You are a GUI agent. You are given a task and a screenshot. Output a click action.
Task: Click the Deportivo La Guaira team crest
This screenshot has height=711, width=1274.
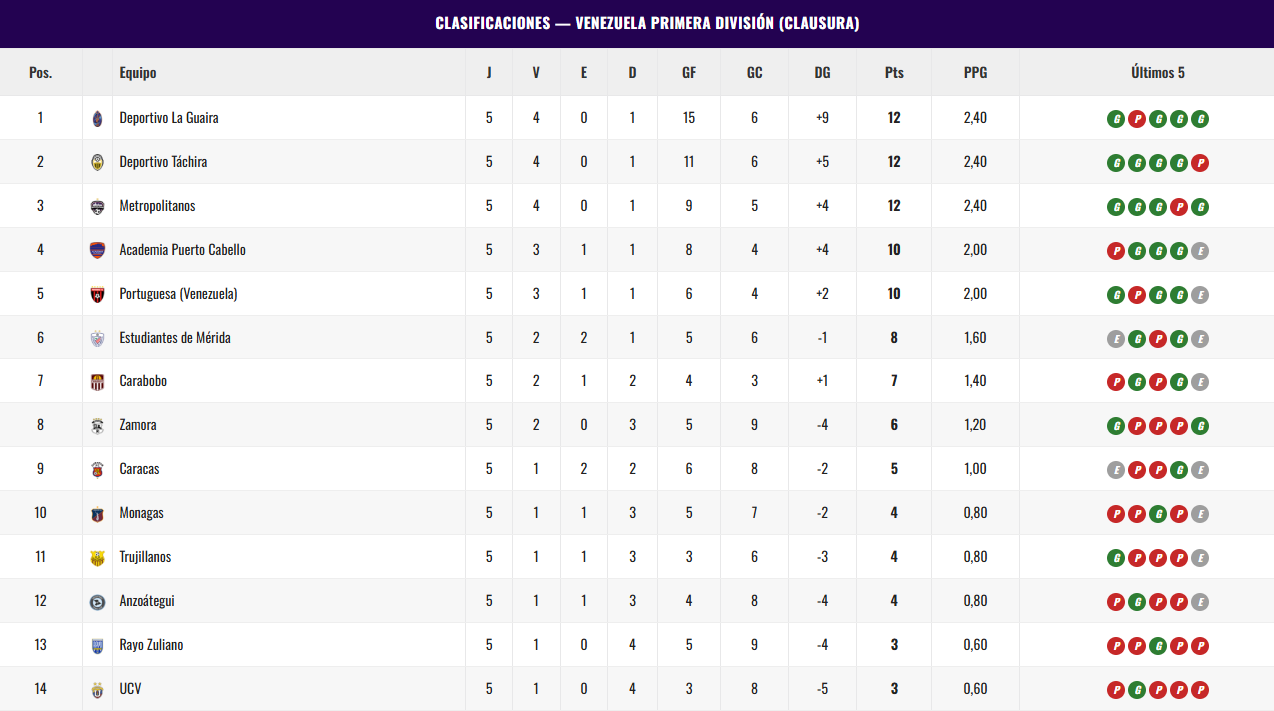[x=97, y=118]
